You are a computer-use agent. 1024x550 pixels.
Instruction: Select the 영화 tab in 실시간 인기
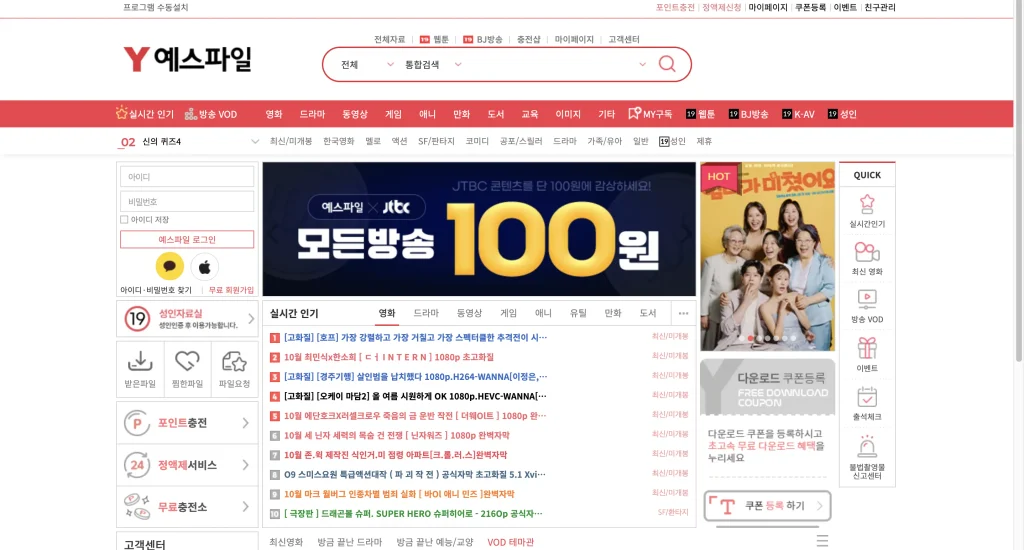(387, 314)
